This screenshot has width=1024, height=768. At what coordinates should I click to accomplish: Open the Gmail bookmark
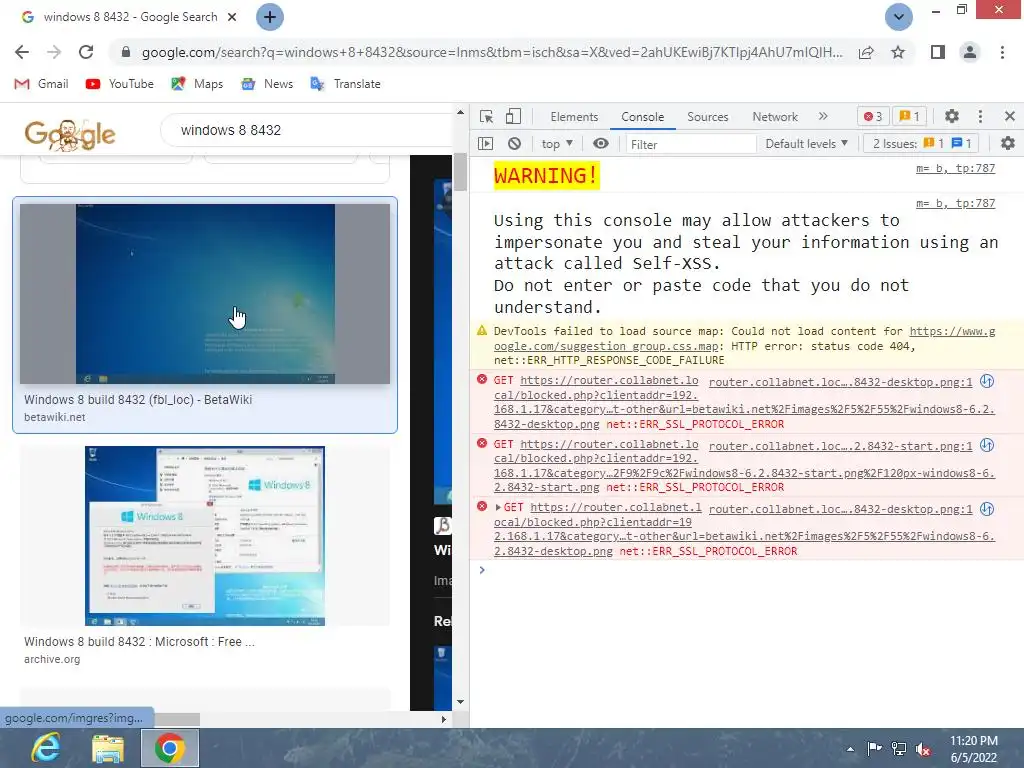click(x=41, y=84)
